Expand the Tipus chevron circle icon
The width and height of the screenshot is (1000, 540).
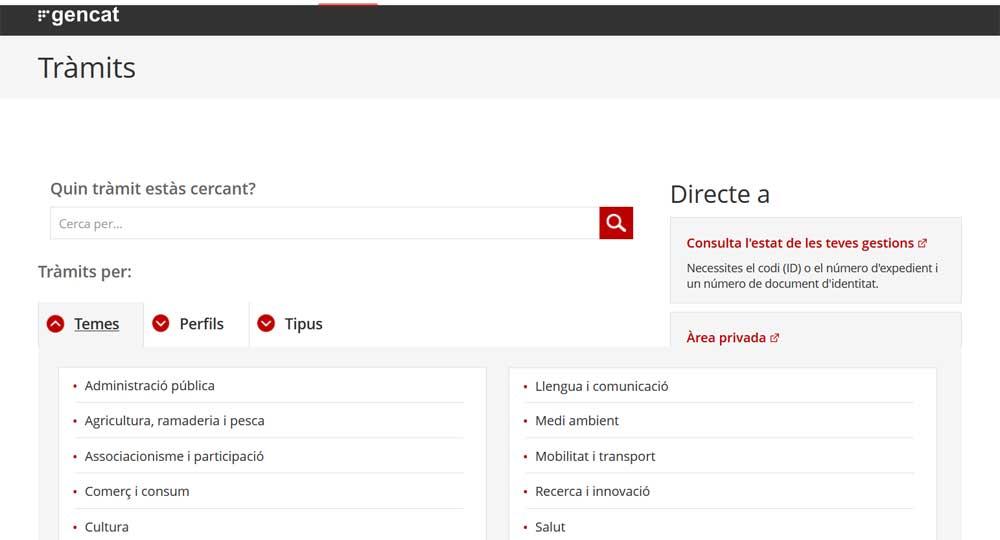[x=266, y=323]
